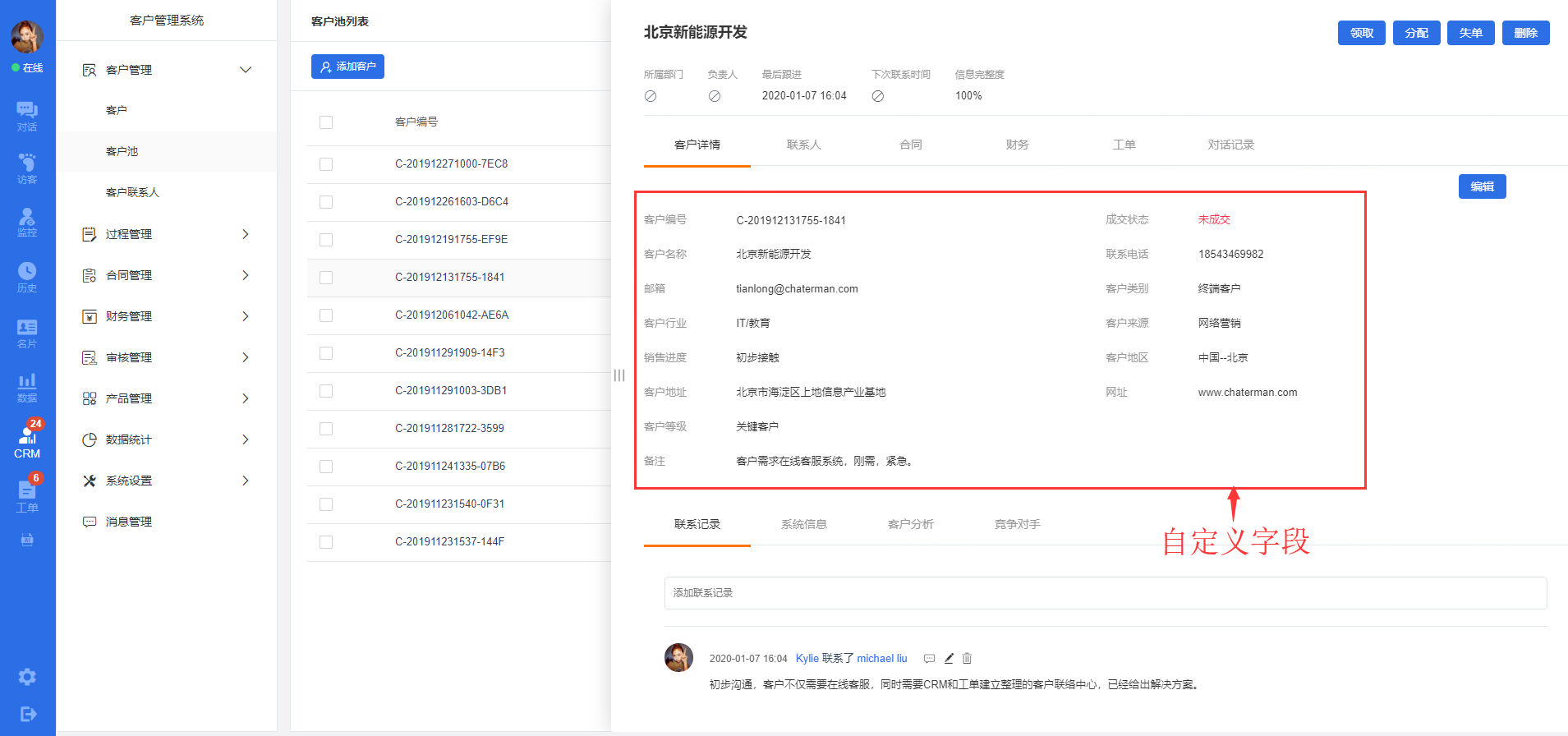Expand the 系统设置 submenu arrow

point(245,481)
